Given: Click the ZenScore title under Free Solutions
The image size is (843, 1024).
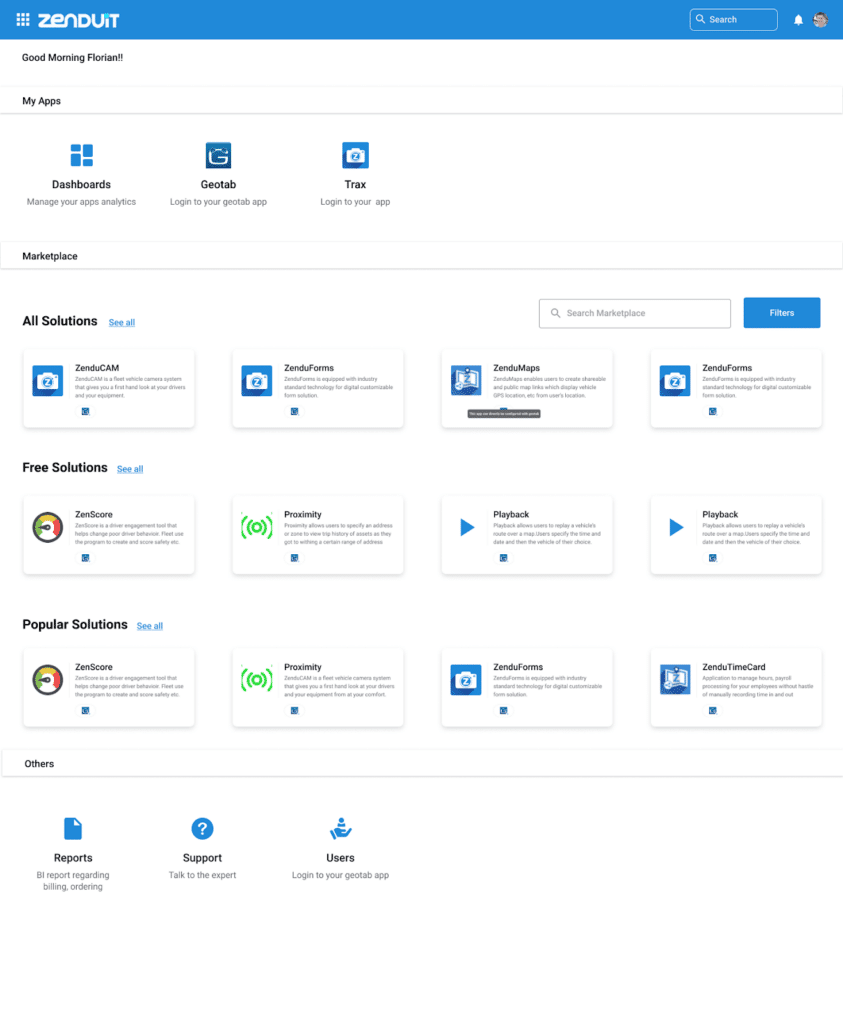Looking at the screenshot, I should [94, 514].
